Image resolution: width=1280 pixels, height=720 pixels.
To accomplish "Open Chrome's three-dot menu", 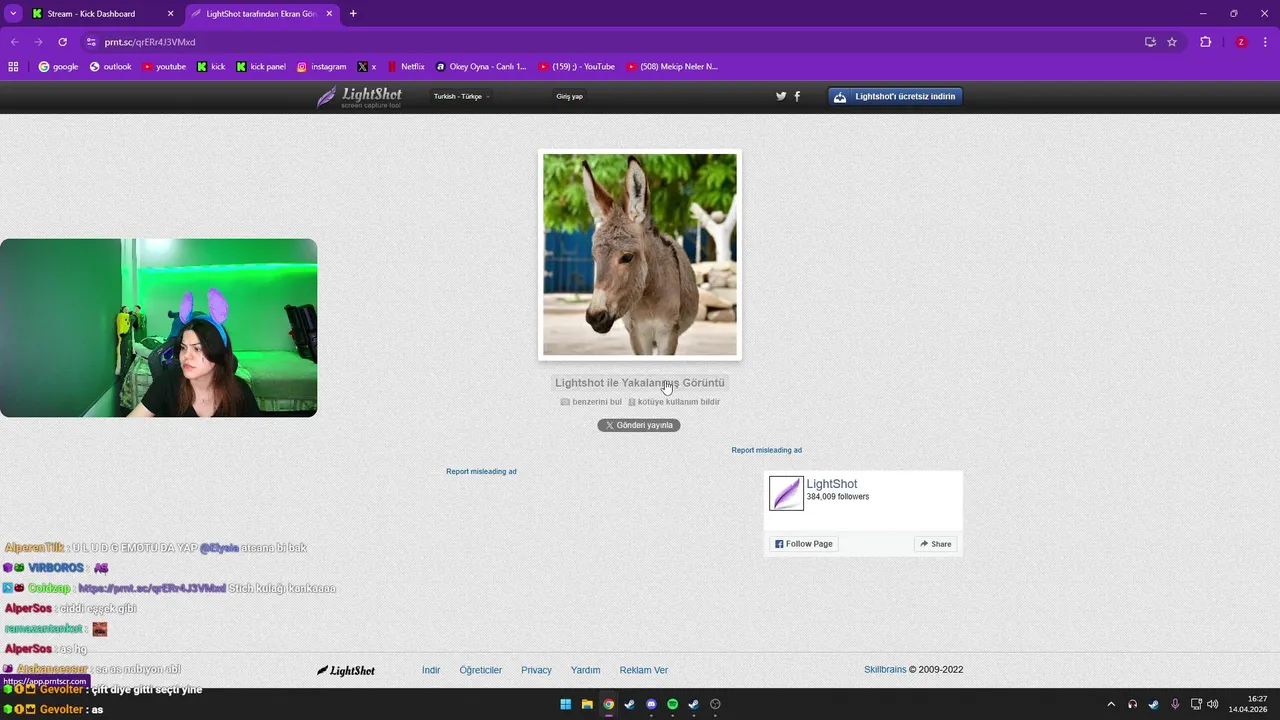I will [1264, 42].
